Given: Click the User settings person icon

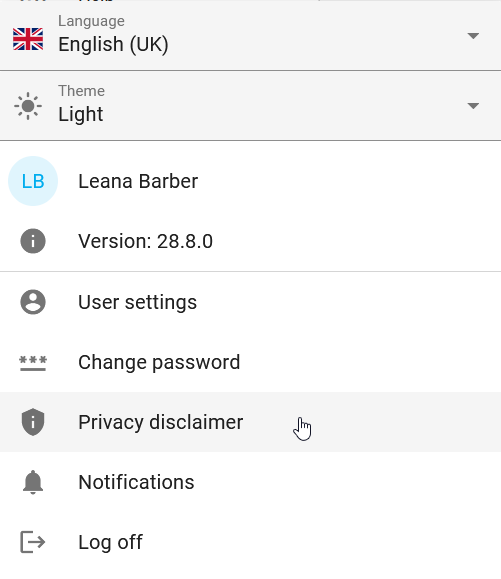Looking at the screenshot, I should click(x=33, y=302).
